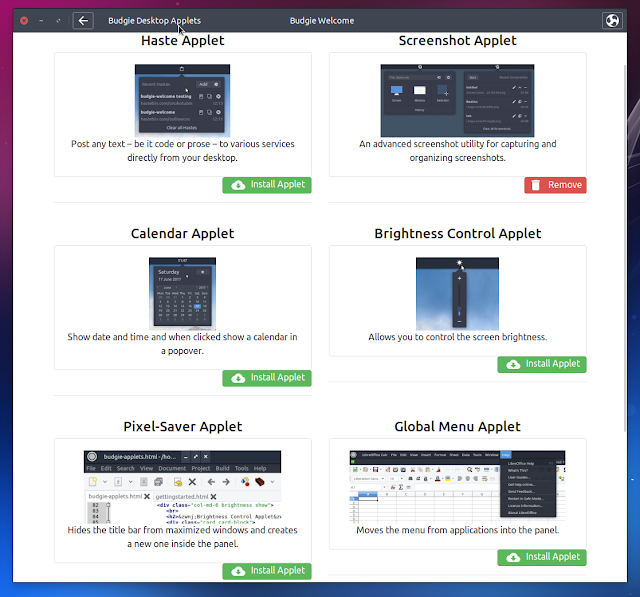Screen dimensions: 640x597
Task: Click the Global Menu Applet preview image
Action: (457, 487)
